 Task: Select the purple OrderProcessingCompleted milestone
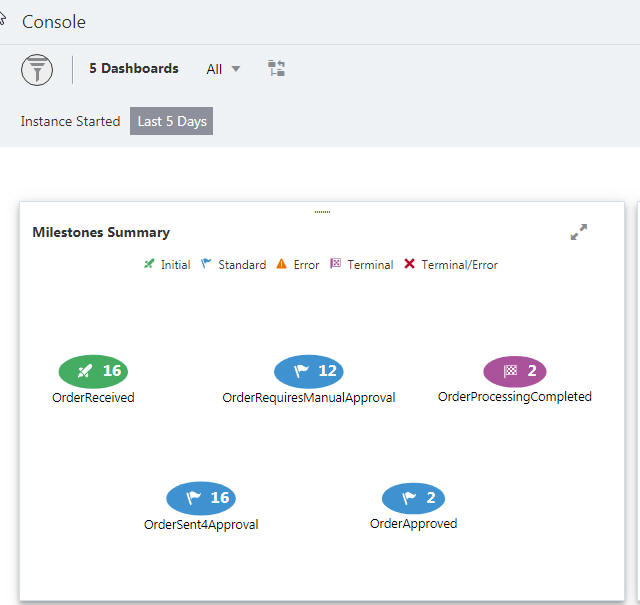515,371
